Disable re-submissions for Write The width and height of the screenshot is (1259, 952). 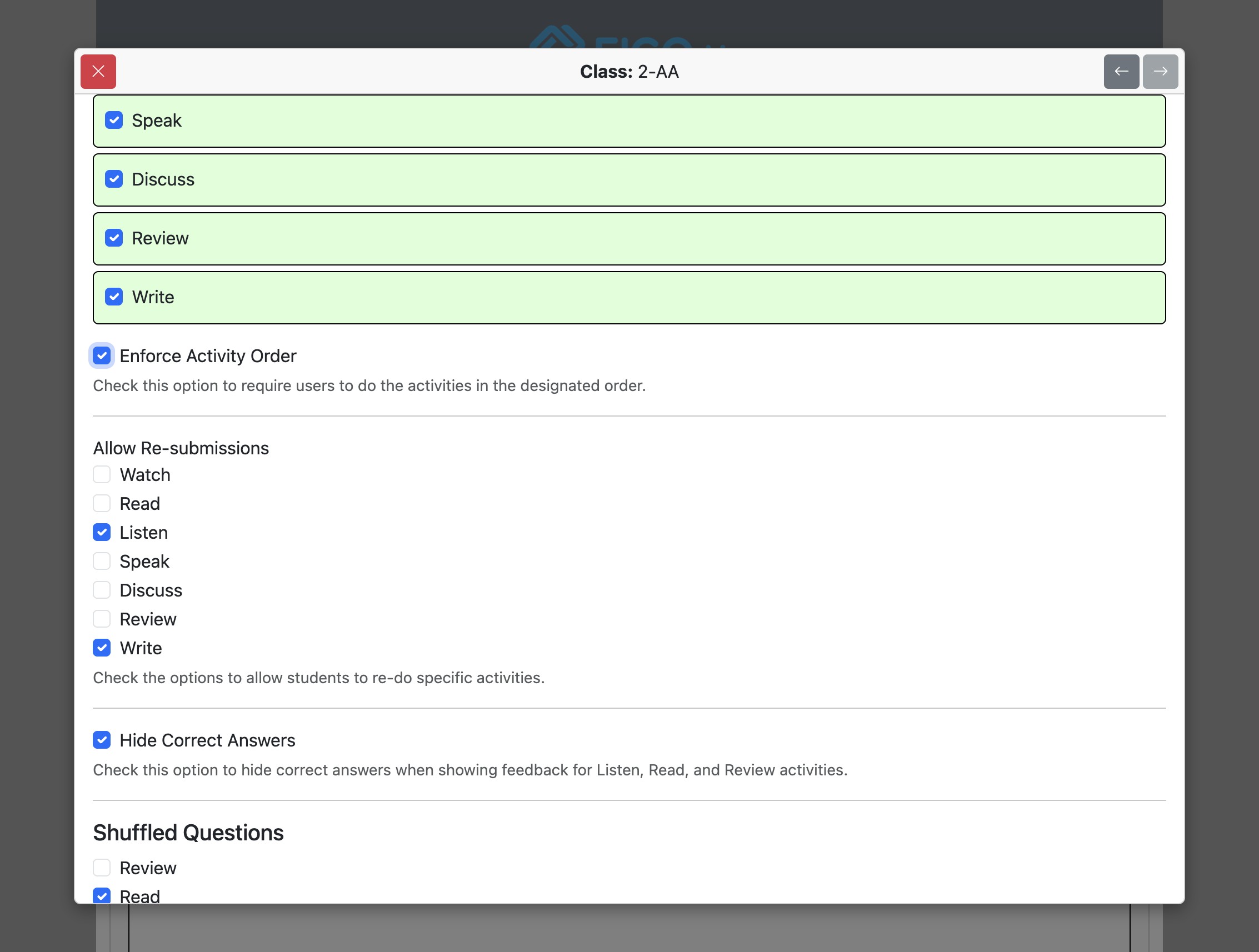(102, 648)
